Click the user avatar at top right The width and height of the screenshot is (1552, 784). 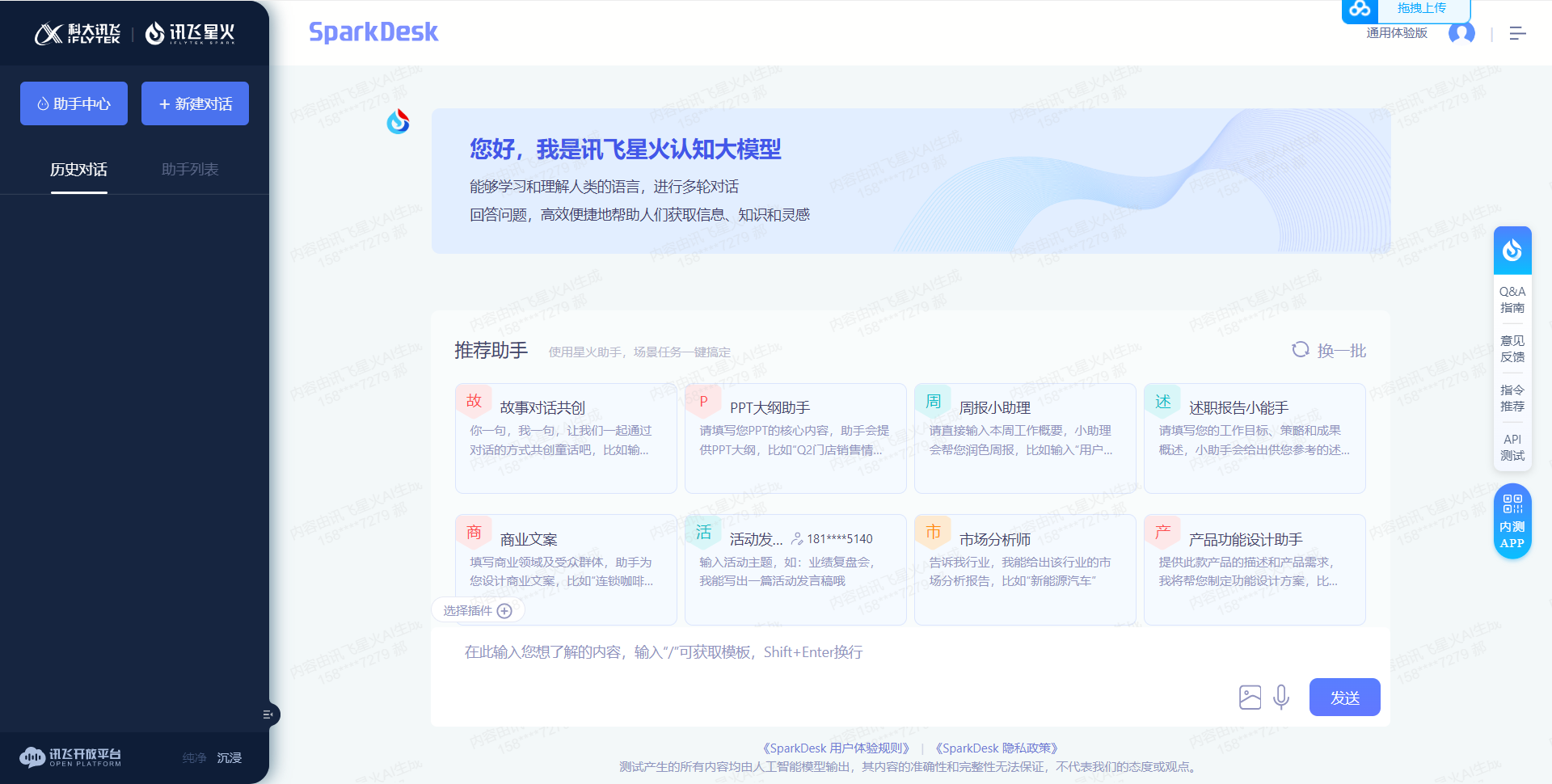(1461, 33)
